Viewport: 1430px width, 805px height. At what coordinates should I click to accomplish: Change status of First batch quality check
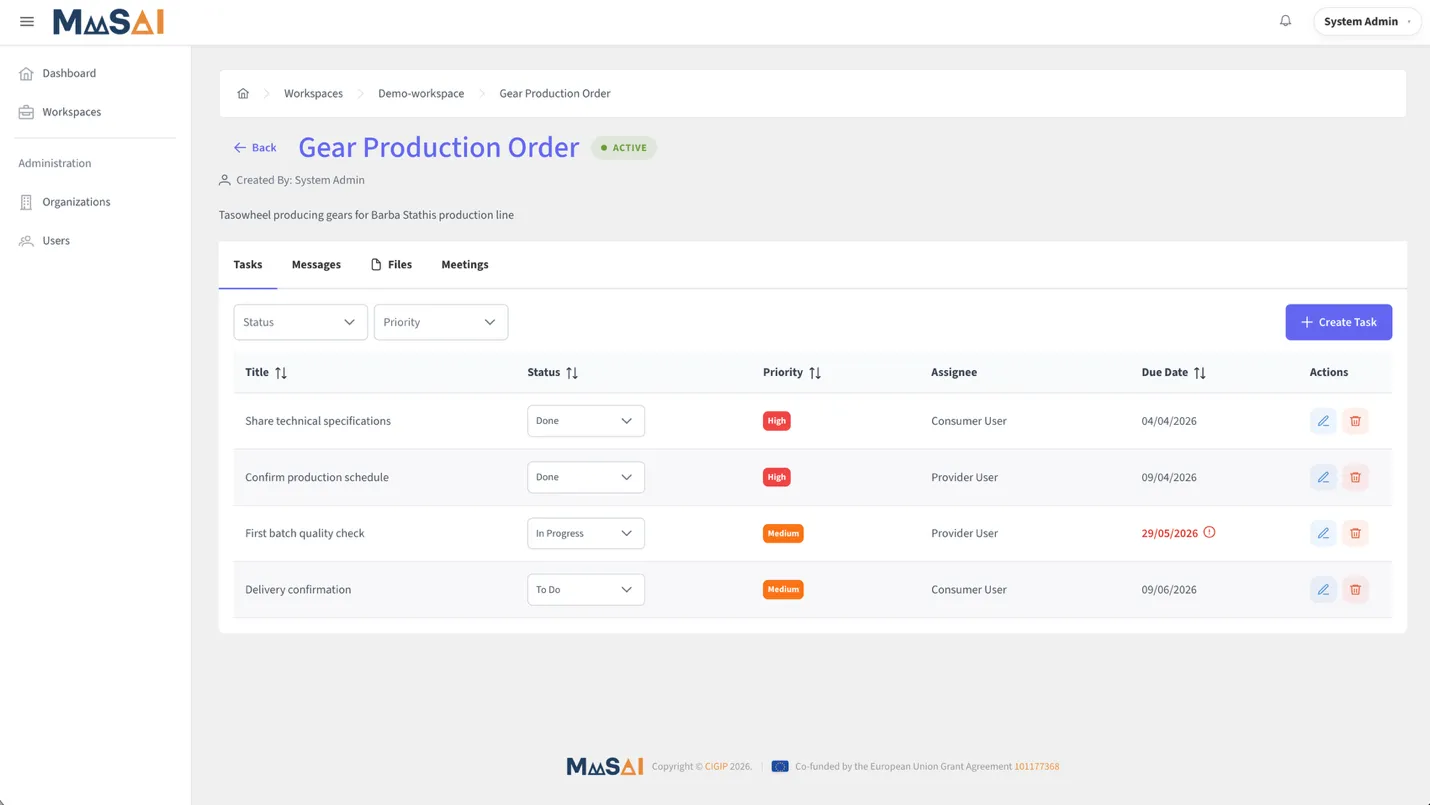(x=586, y=533)
